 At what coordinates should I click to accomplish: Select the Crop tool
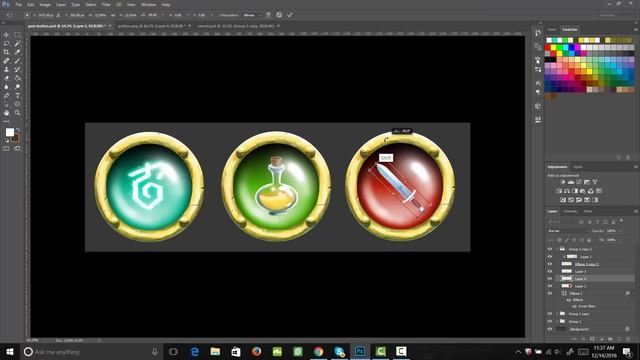pyautogui.click(x=7, y=52)
